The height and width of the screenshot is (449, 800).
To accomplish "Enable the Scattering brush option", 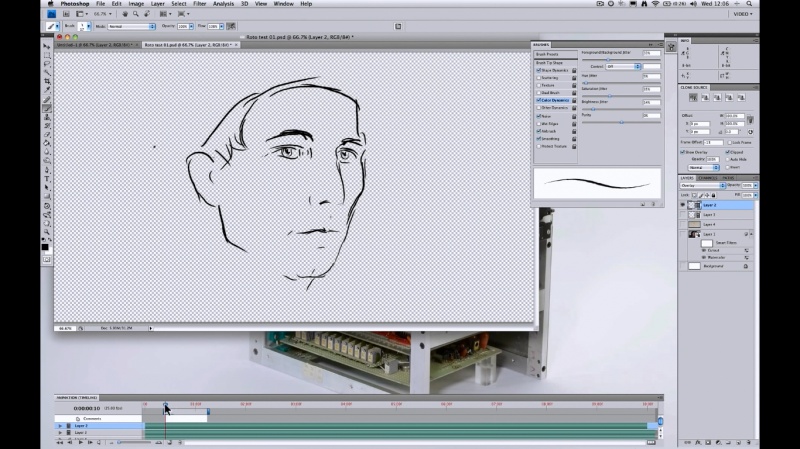I will point(539,78).
